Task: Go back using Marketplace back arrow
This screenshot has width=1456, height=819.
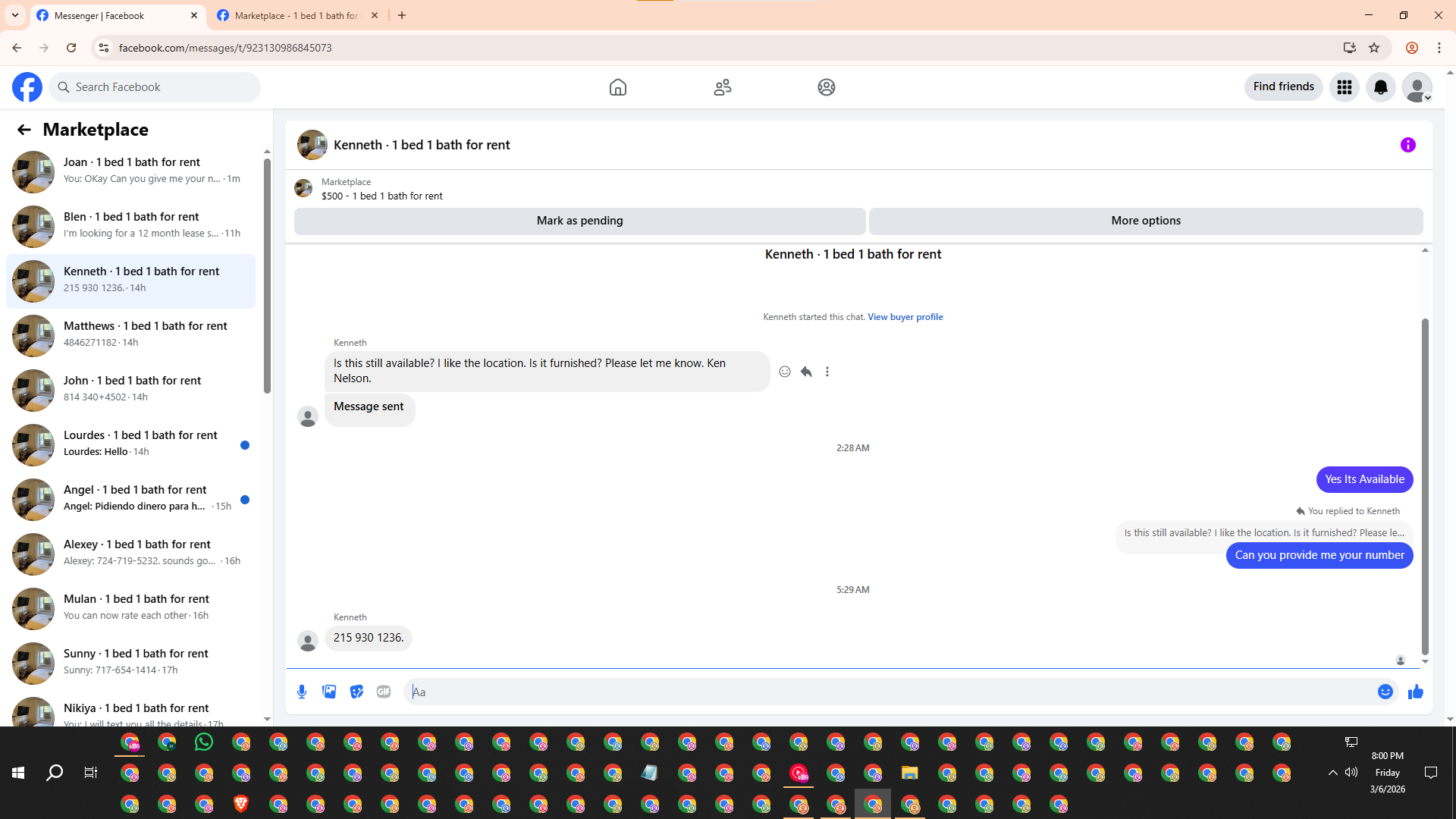Action: click(x=24, y=130)
